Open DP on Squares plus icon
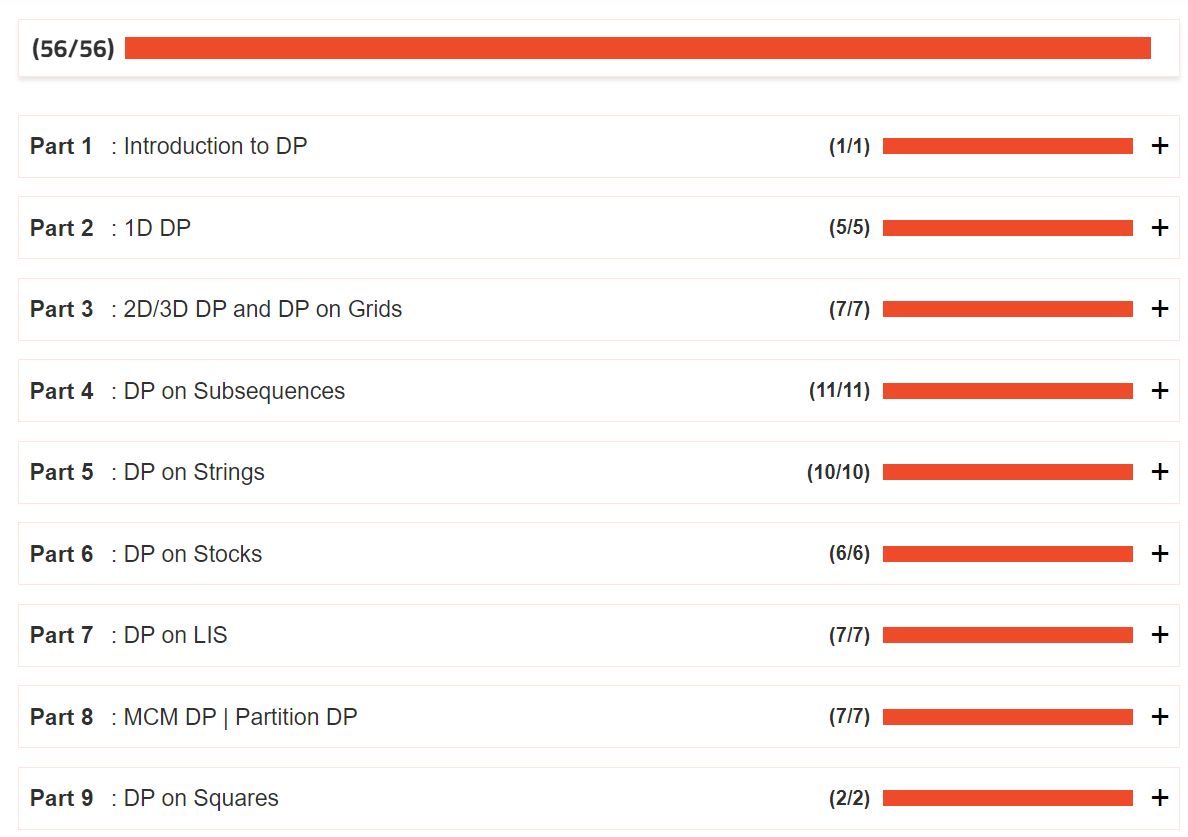This screenshot has width=1188, height=837. coord(1159,798)
